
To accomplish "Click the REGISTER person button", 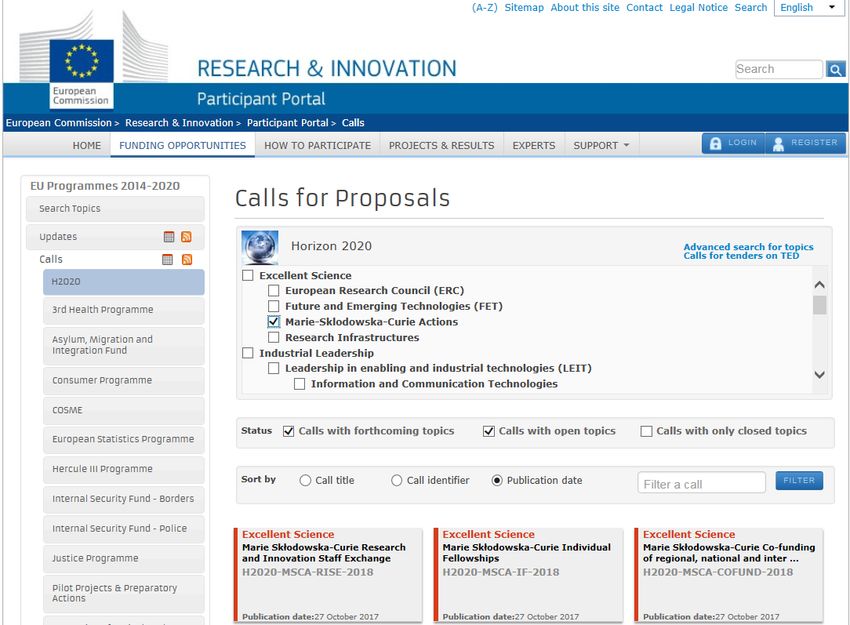I will (806, 143).
